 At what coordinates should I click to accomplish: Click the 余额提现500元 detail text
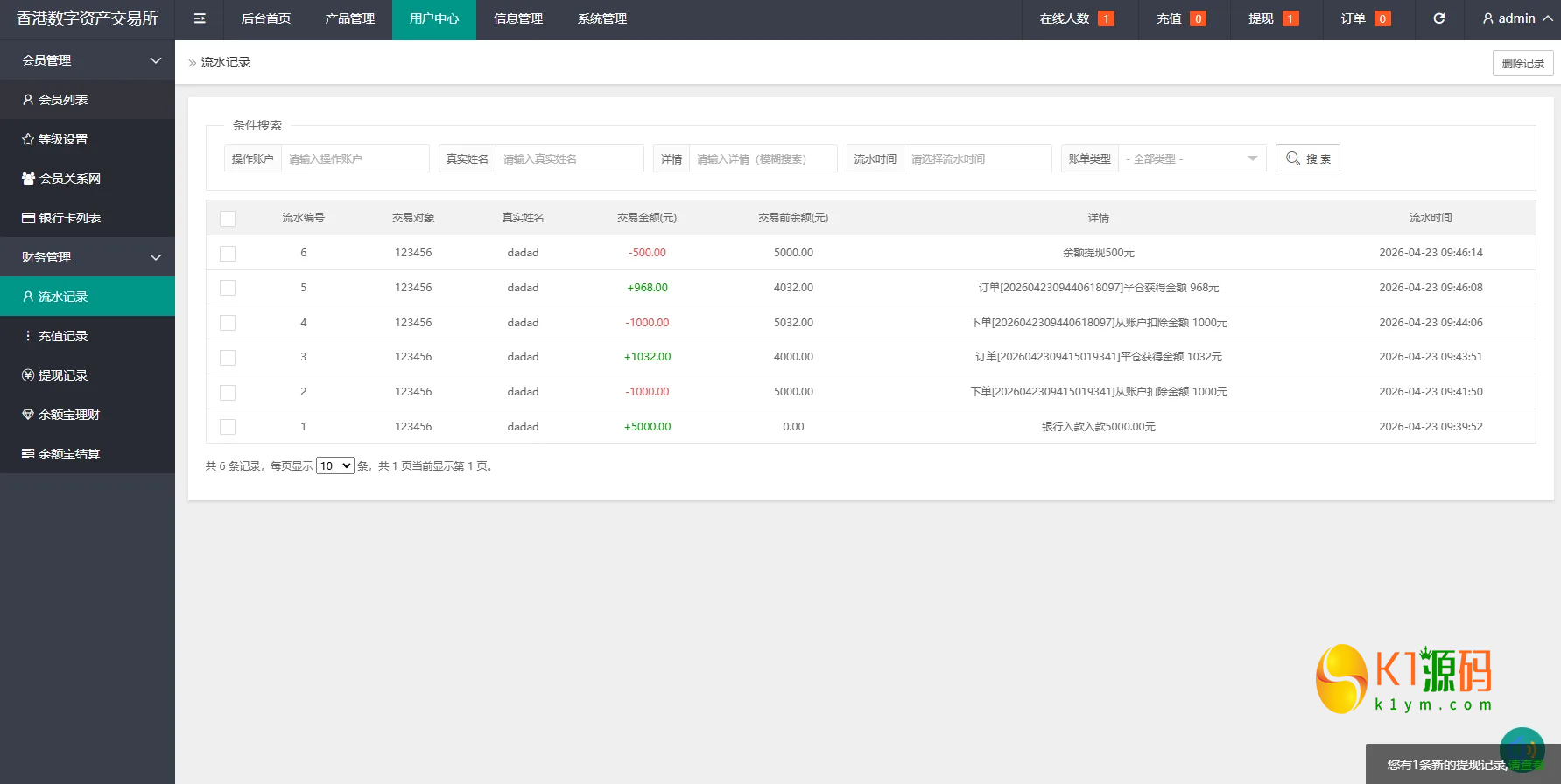coord(1099,253)
